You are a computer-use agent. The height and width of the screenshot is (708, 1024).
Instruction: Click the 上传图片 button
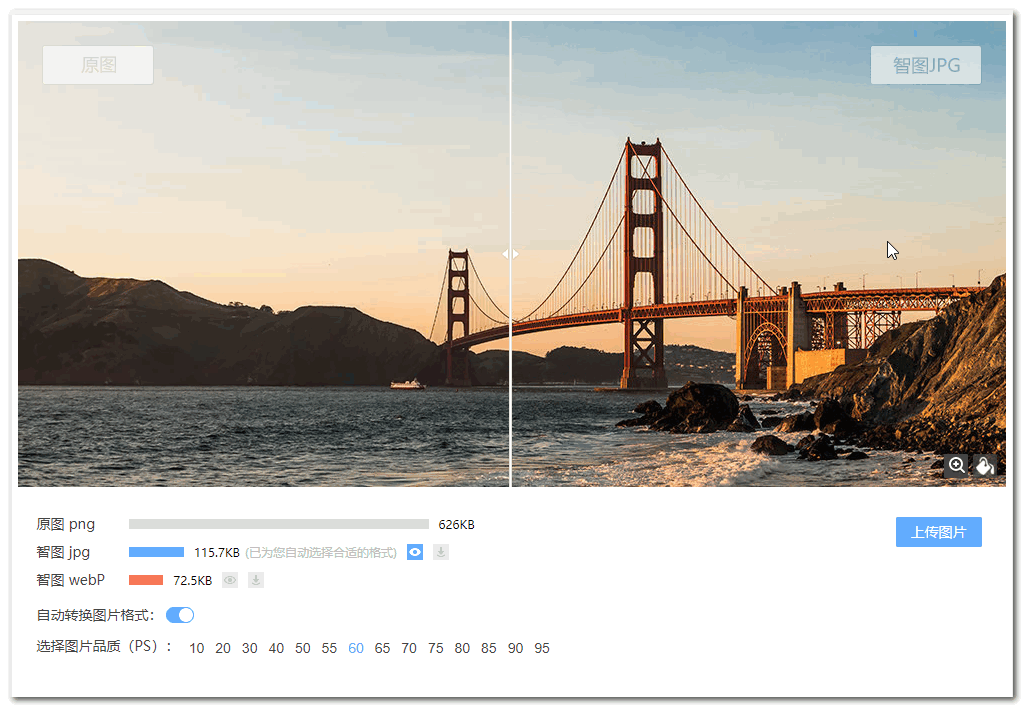point(938,532)
